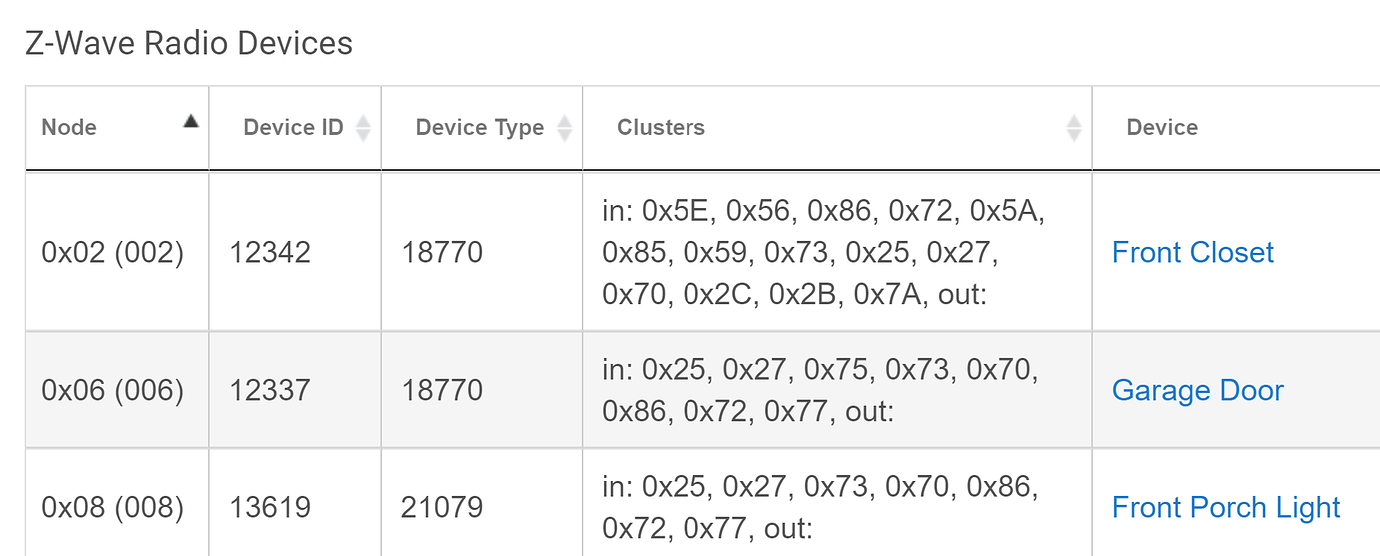Click the node cell 0x08 (008)
The image size is (1380, 556).
coord(113,508)
